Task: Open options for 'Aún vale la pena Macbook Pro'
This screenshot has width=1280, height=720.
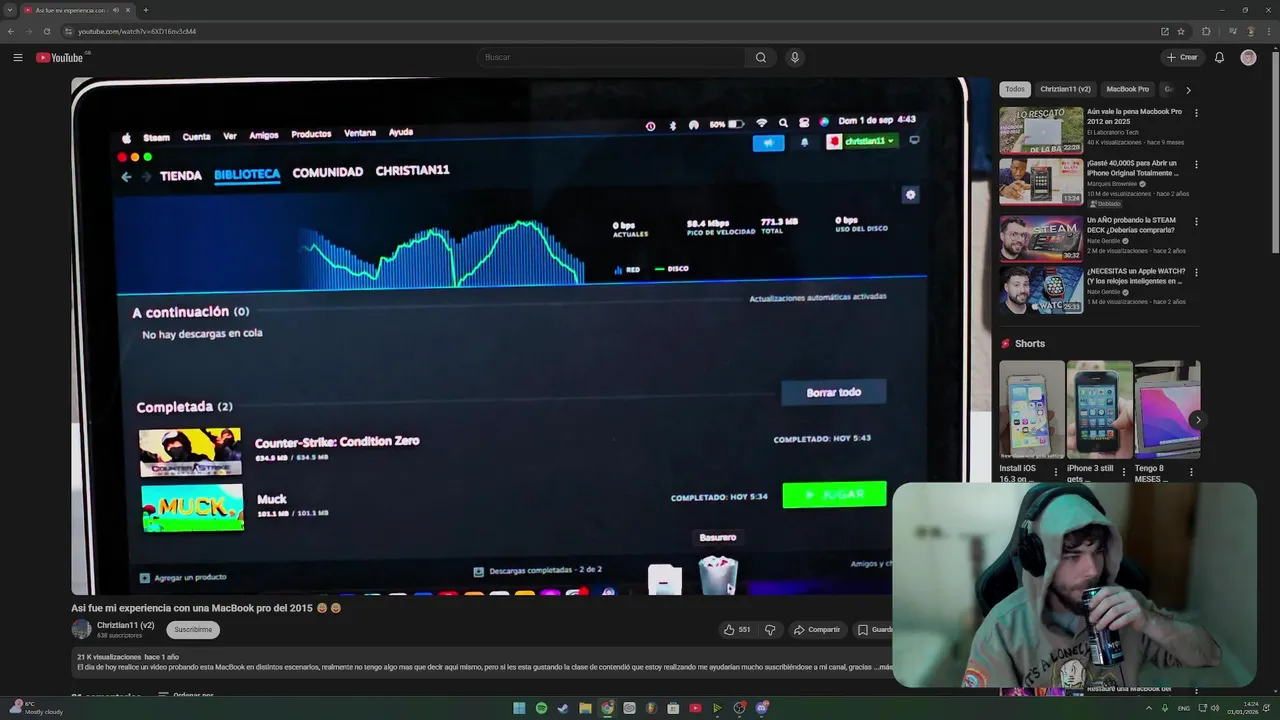Action: (1196, 113)
